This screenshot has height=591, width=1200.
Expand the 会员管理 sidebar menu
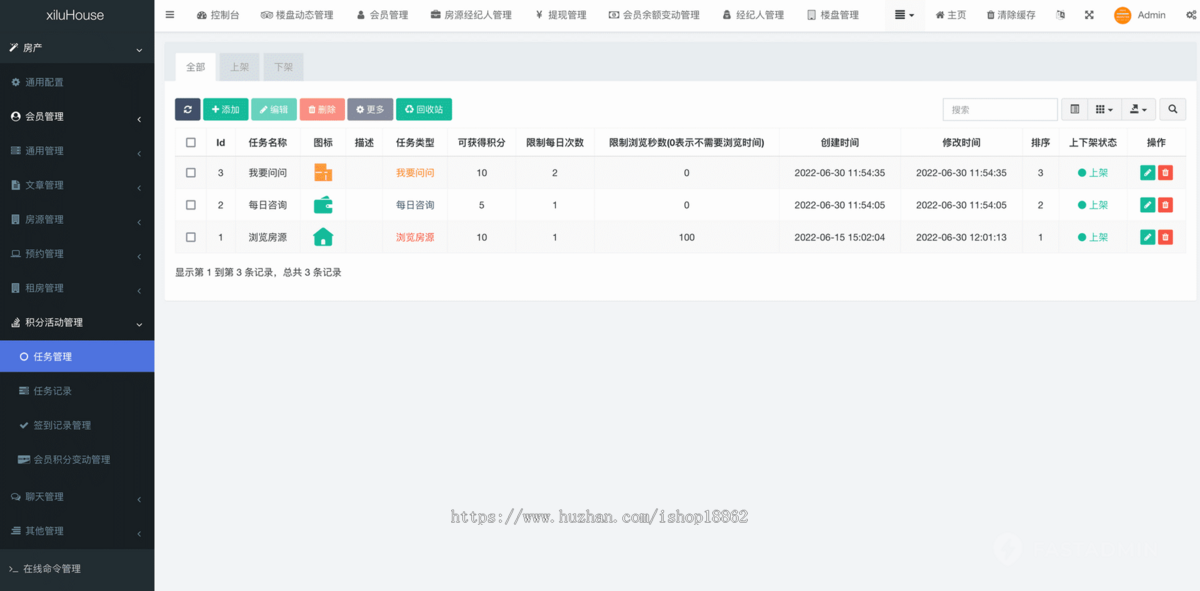45,116
